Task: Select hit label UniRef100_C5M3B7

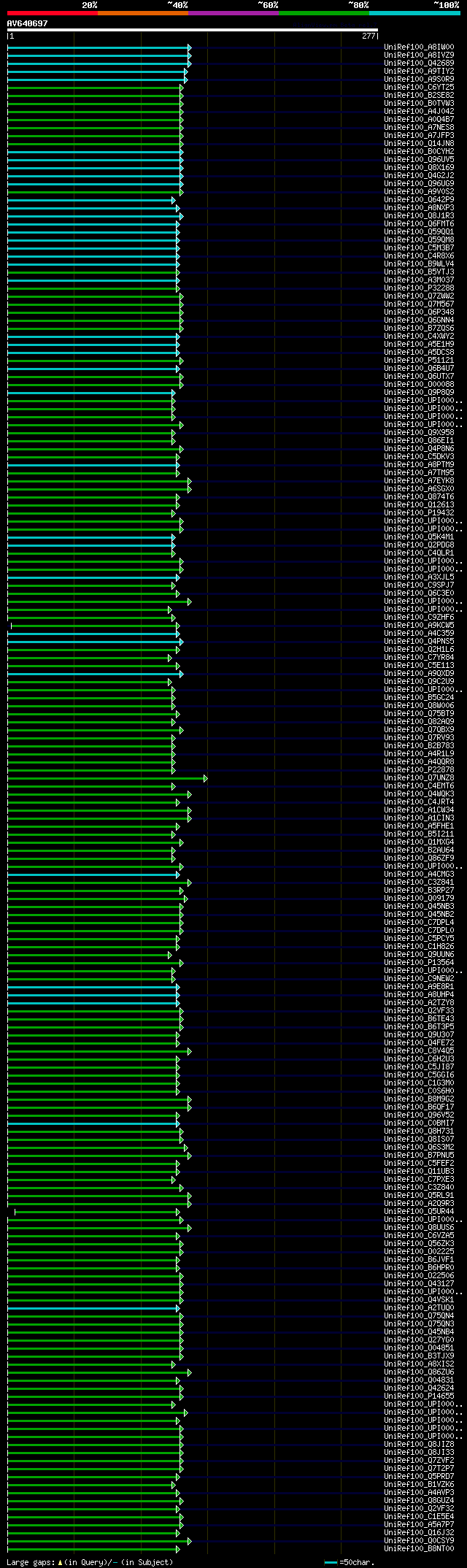Action: click(419, 248)
